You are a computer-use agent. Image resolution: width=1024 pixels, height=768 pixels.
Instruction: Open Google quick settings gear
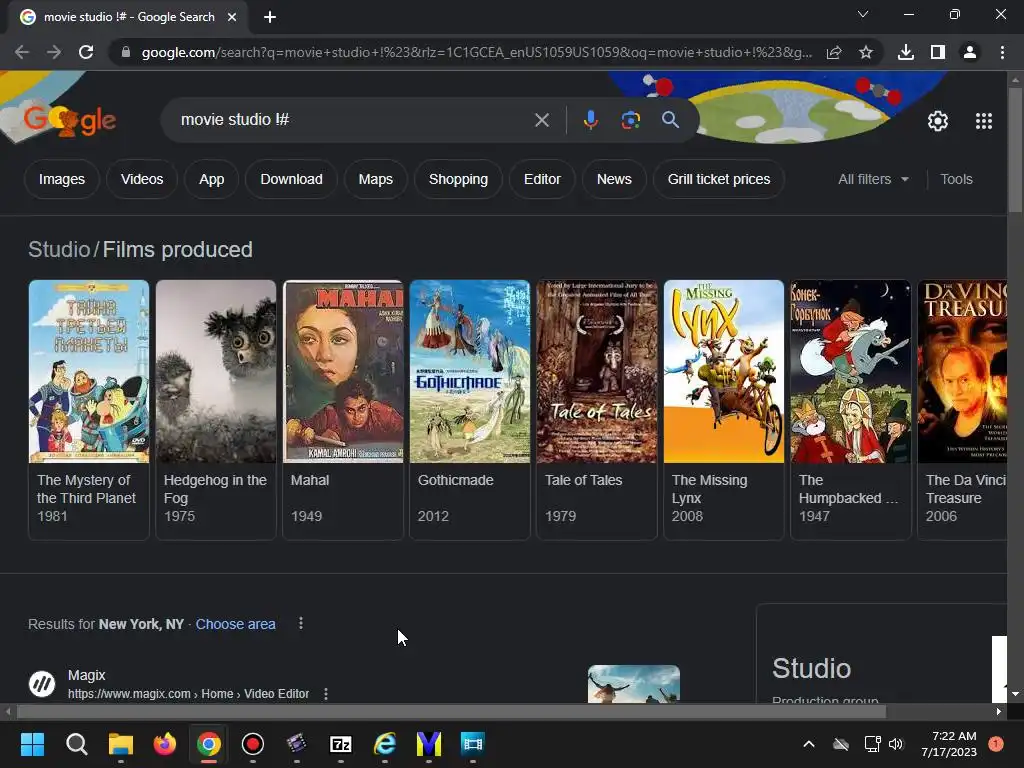[938, 121]
